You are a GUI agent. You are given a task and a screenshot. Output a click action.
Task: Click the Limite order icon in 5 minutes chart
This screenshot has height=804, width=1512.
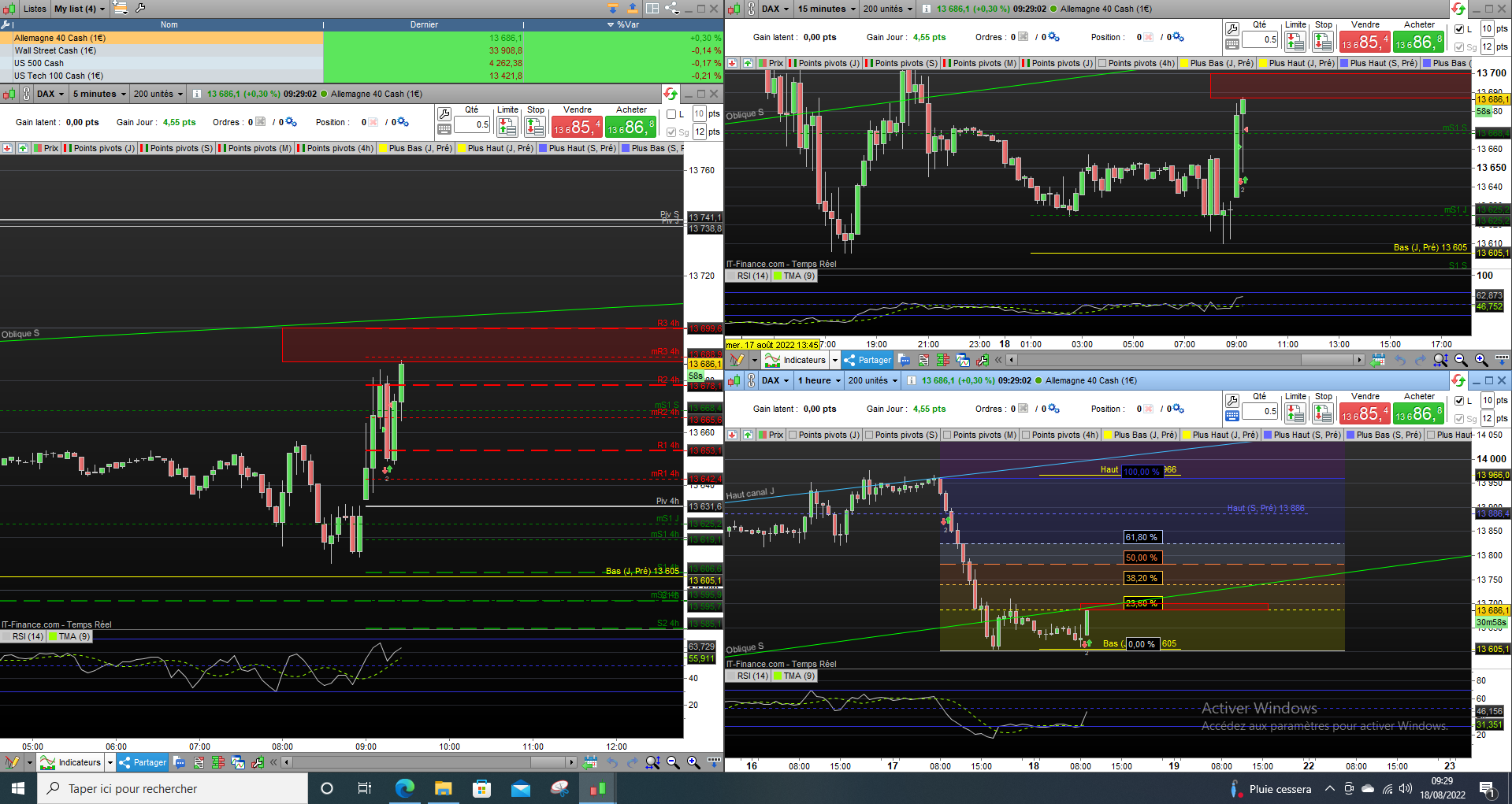[507, 126]
